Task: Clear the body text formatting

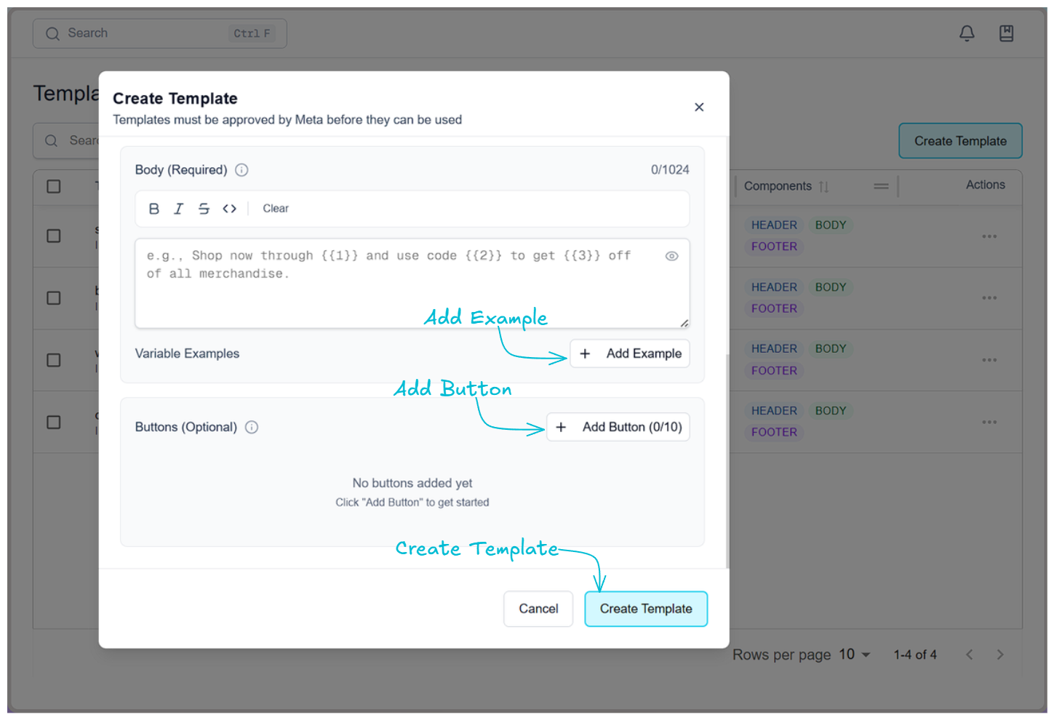Action: click(x=276, y=209)
